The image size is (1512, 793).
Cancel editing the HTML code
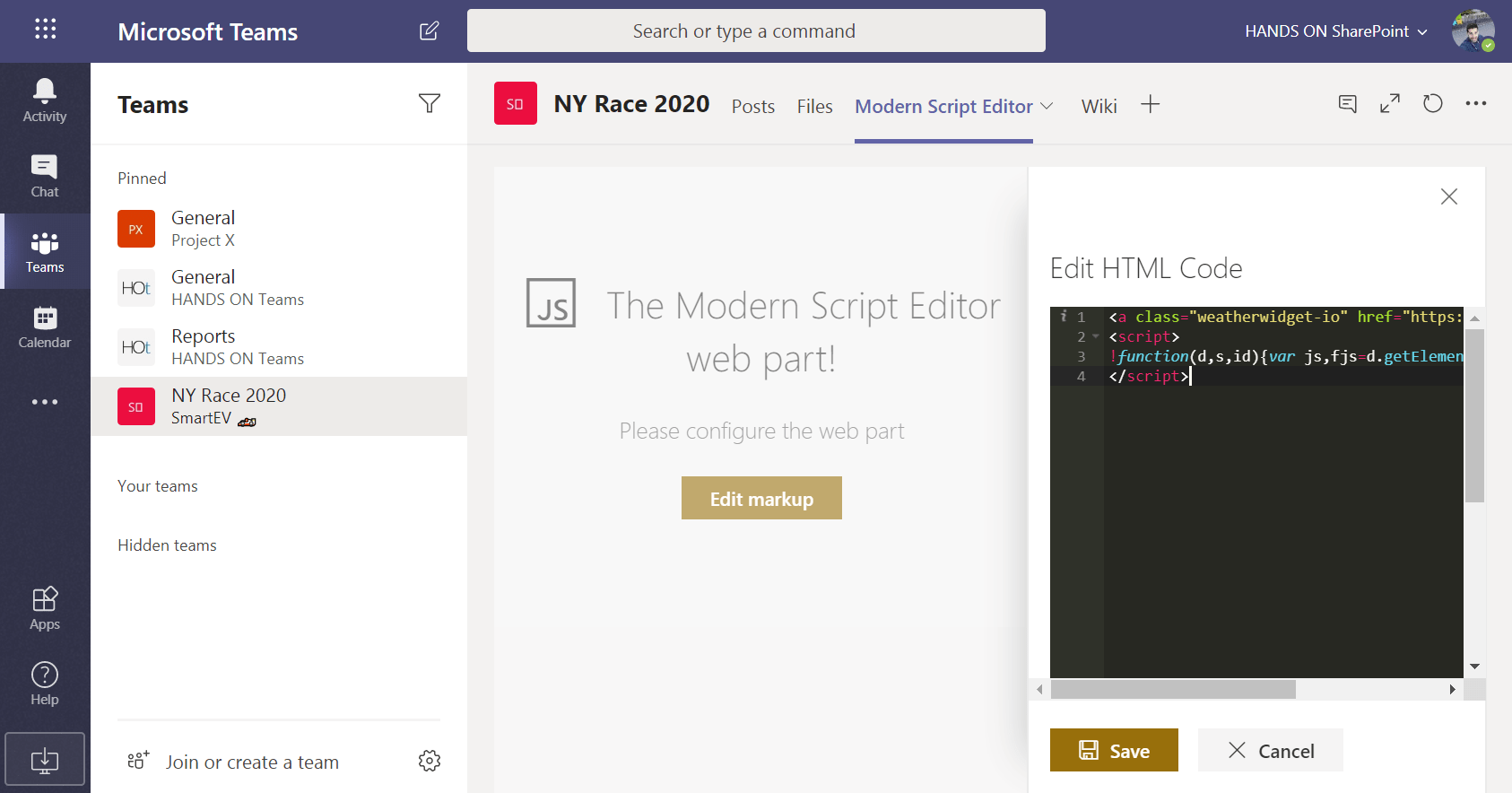(1271, 750)
